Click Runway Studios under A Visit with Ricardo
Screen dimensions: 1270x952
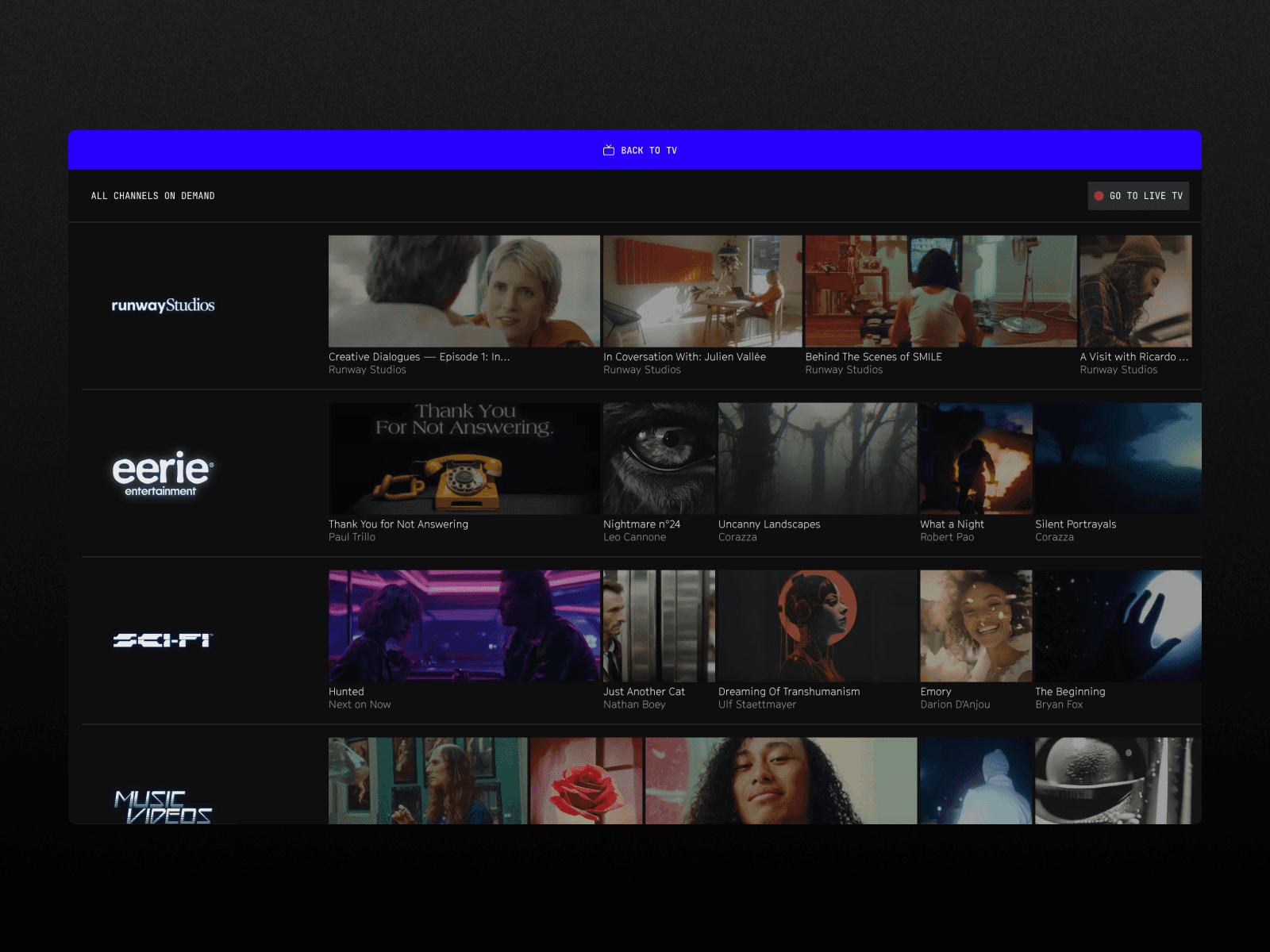pyautogui.click(x=1118, y=370)
